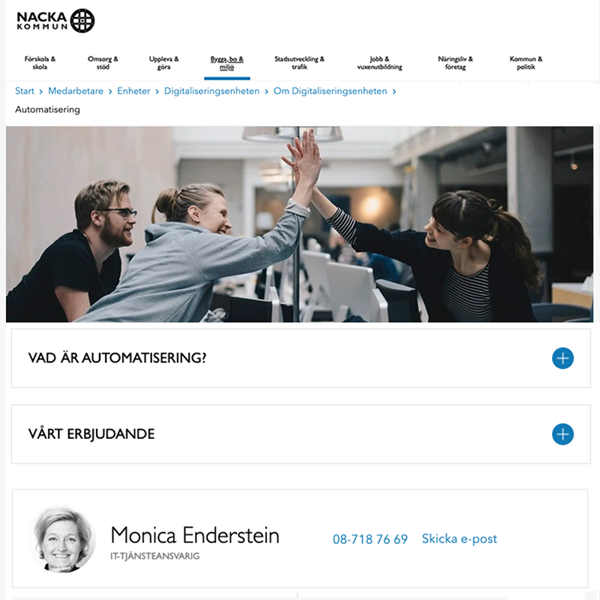Click the Skicka e-post link

459,539
